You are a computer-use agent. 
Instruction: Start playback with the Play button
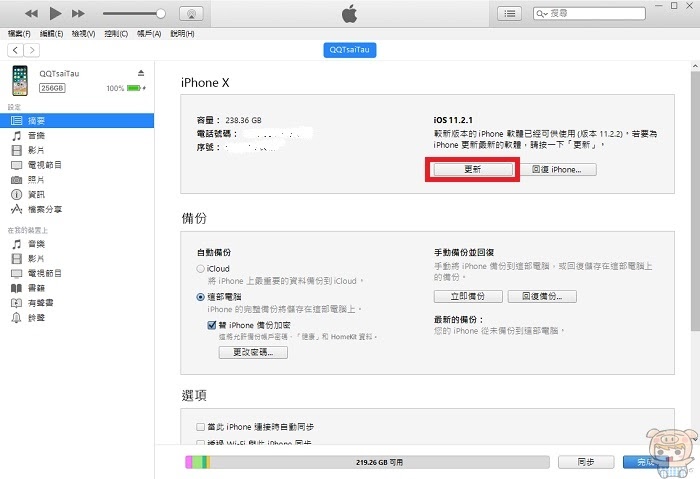pyautogui.click(x=55, y=13)
